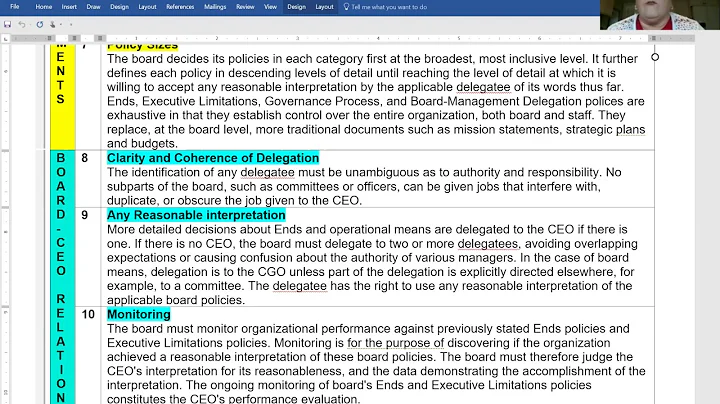
Task: Open the Table Tools Layout tab
Action: tap(324, 7)
